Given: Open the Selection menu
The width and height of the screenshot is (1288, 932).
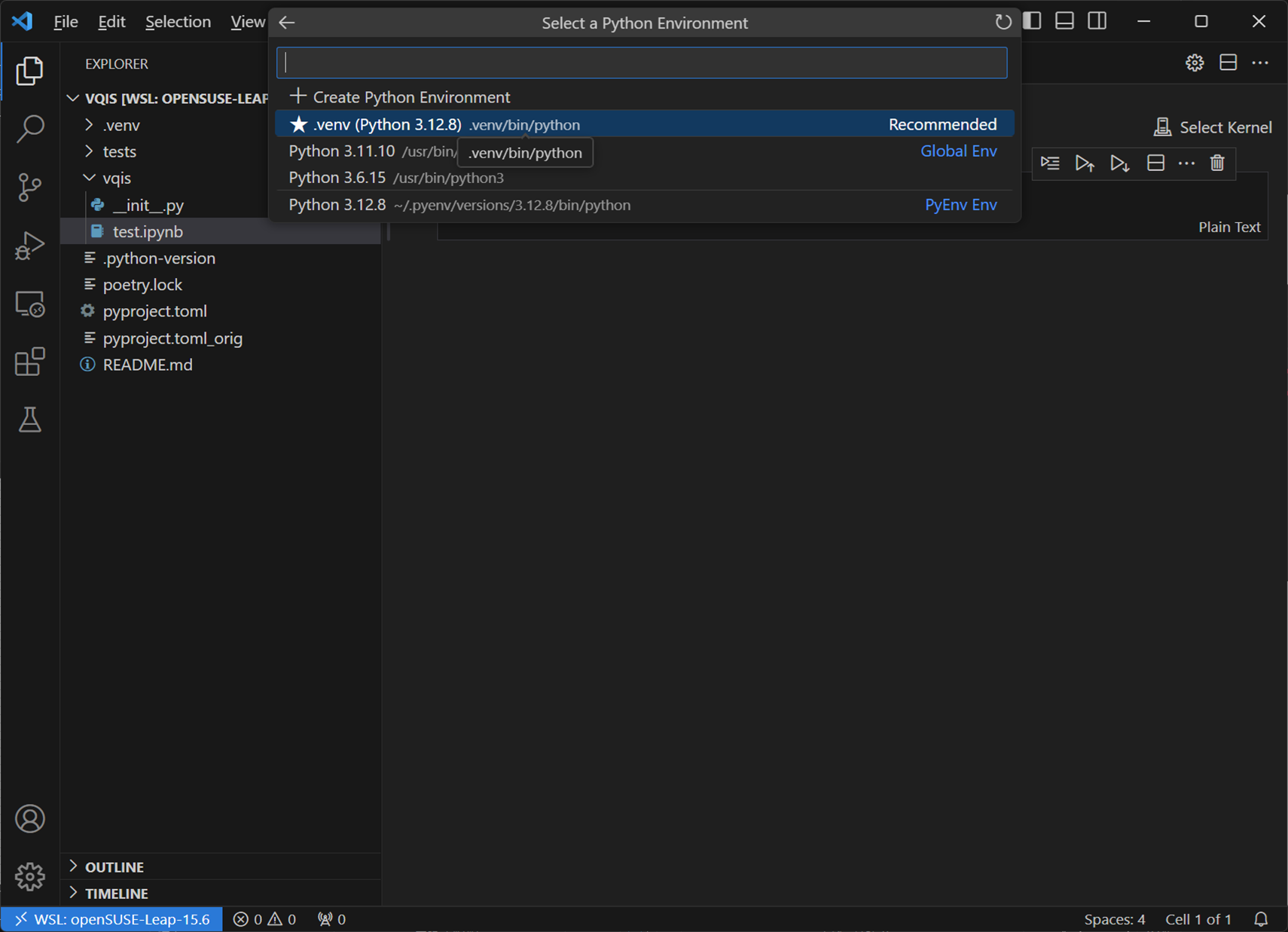Looking at the screenshot, I should [178, 22].
